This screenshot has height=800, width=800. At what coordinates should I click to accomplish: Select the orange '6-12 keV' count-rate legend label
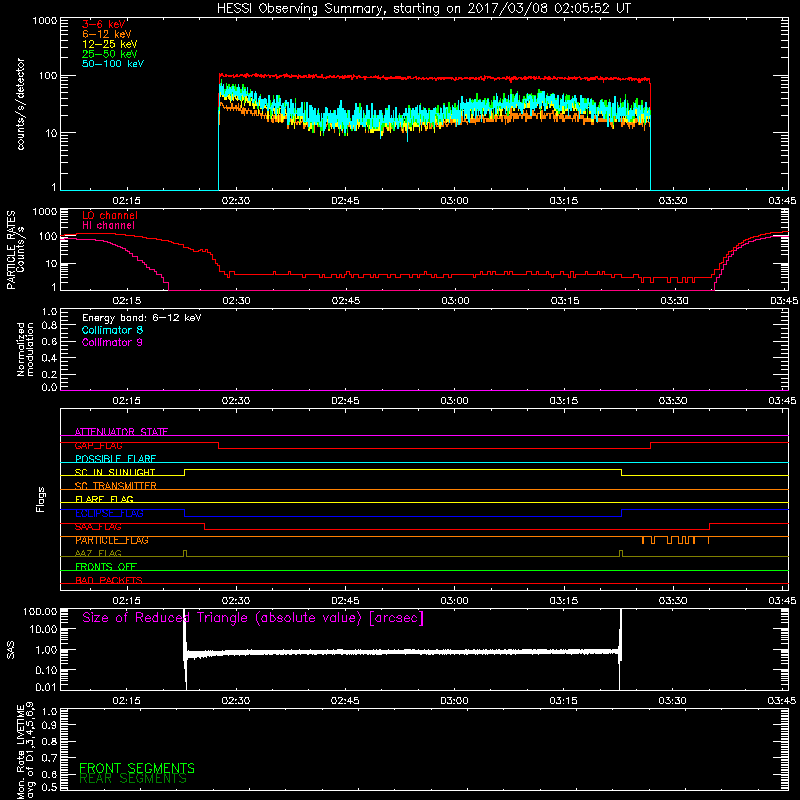[107, 34]
